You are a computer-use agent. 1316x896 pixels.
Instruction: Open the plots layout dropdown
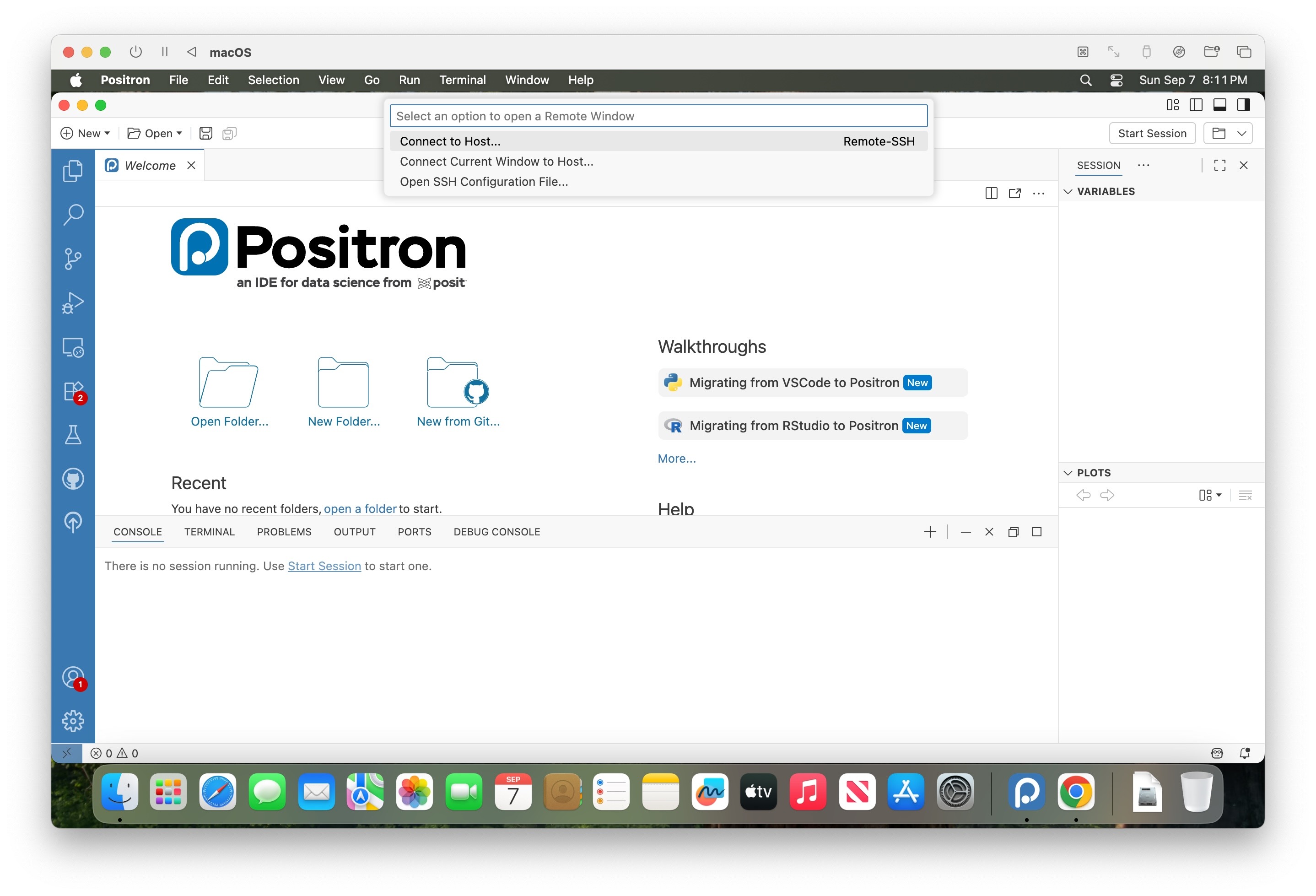click(x=1210, y=495)
